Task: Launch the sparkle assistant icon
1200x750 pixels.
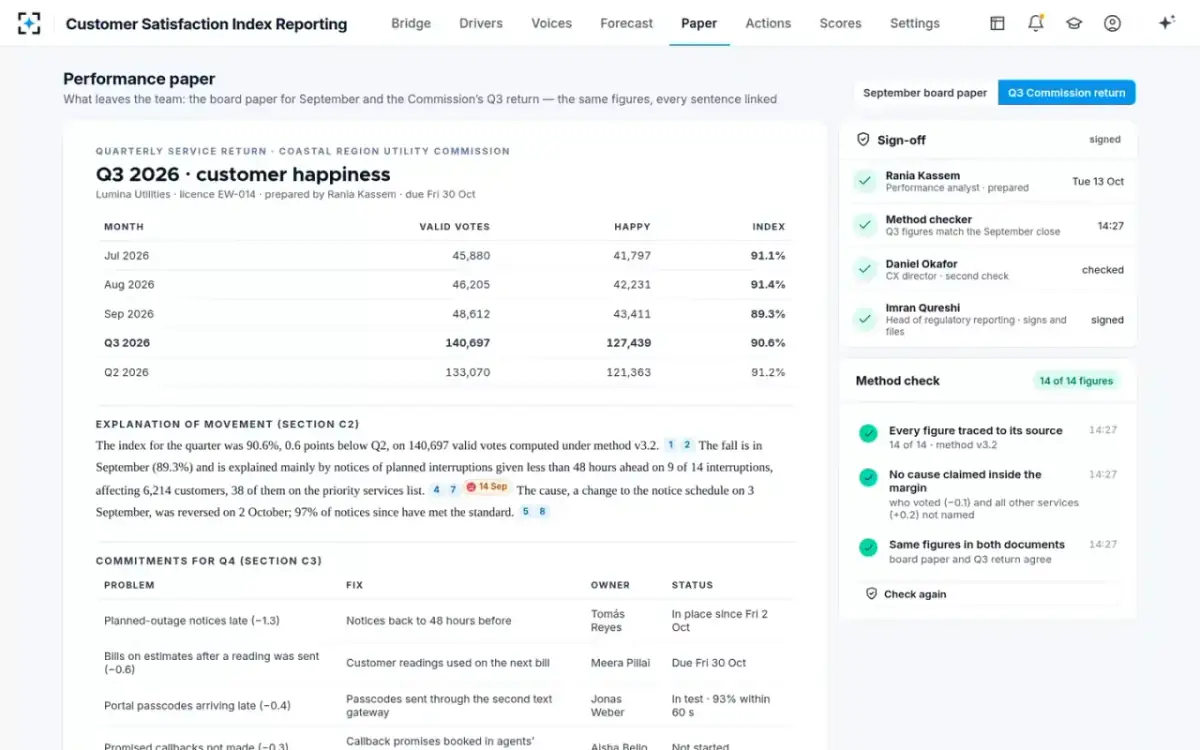Action: (1166, 23)
